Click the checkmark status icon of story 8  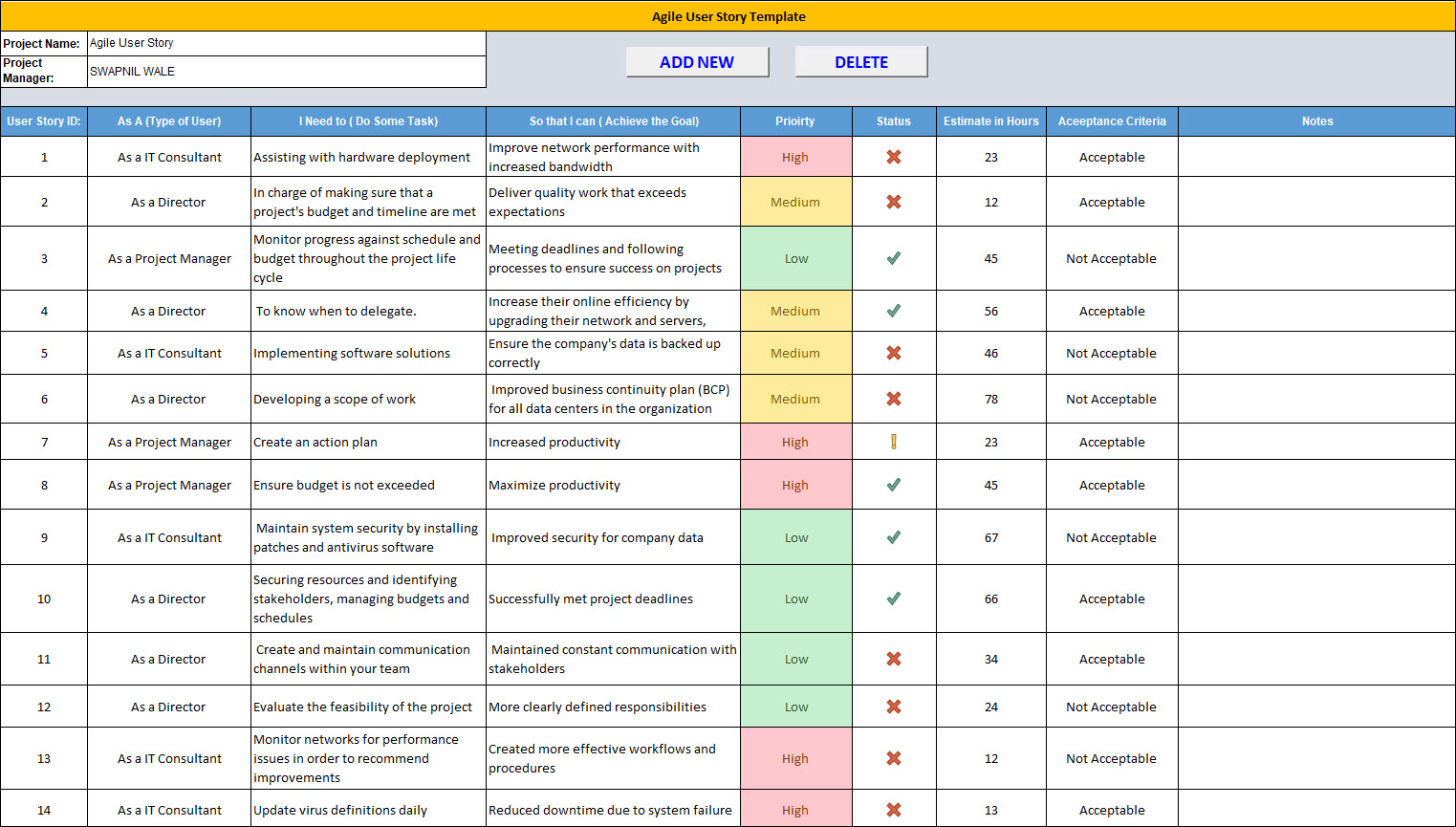(x=893, y=484)
